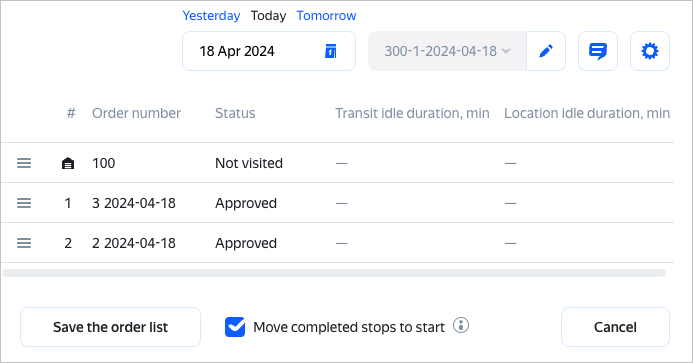Expand the 300-1-2024-04-18 route dropdown
The height and width of the screenshot is (363, 693).
tap(447, 51)
